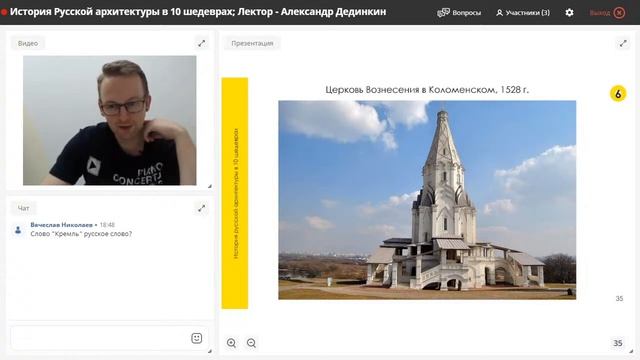Click the chat message "Слово Кремль русское слово?"
640x360 pixels.
pyautogui.click(x=81, y=234)
